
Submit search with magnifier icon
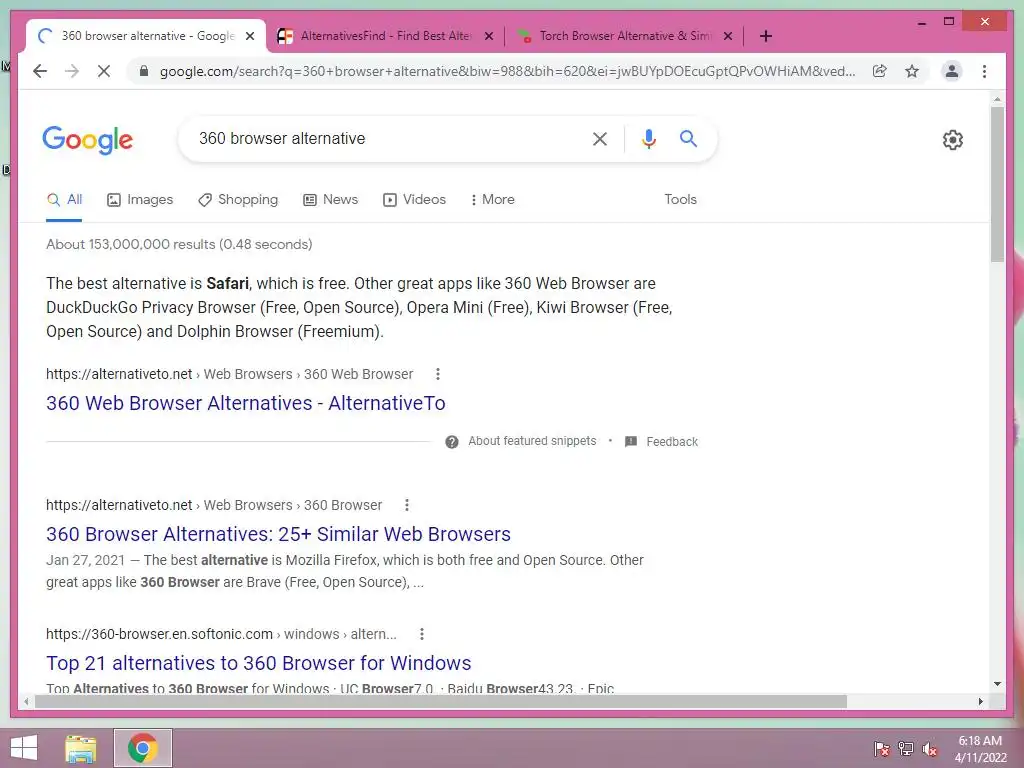(688, 138)
